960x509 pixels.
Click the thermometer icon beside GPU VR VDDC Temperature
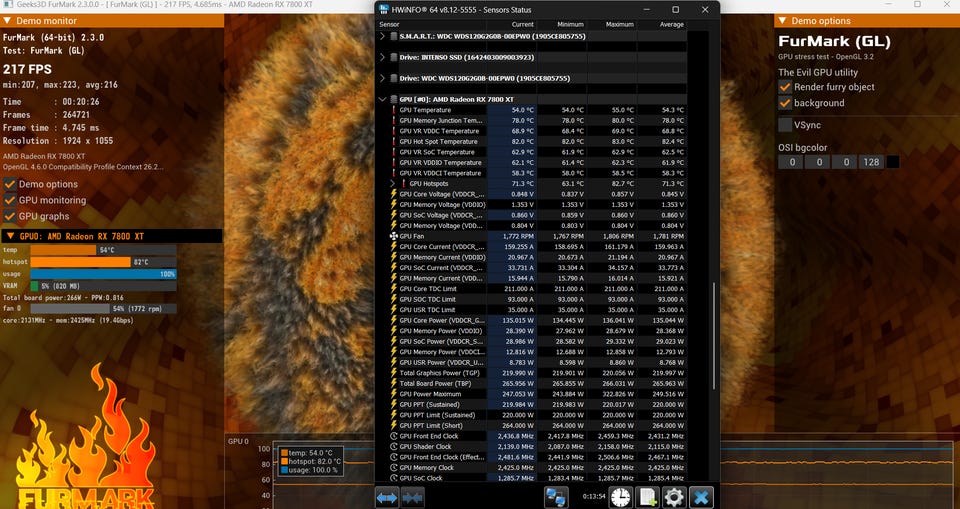pos(394,131)
